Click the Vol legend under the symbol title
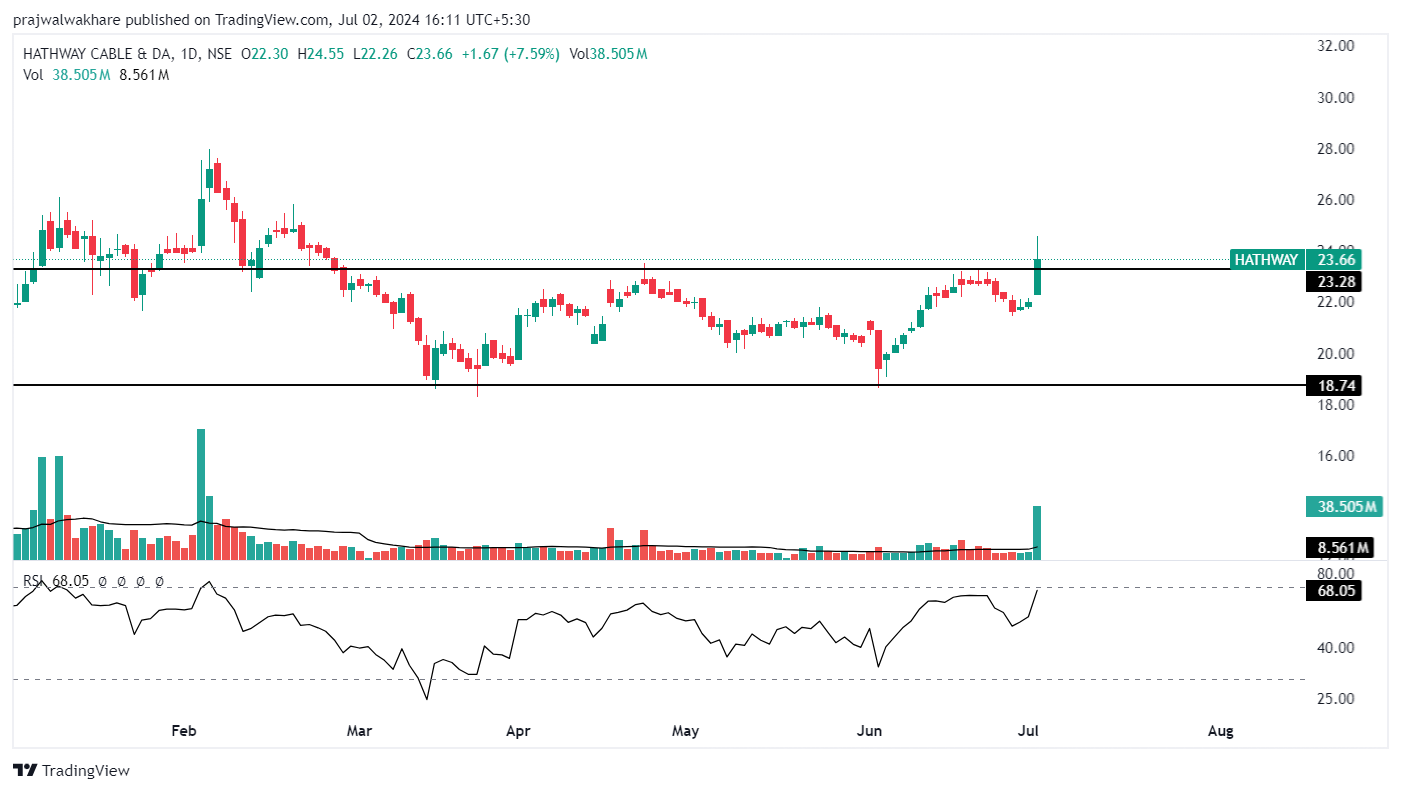The width and height of the screenshot is (1401, 792). point(33,75)
